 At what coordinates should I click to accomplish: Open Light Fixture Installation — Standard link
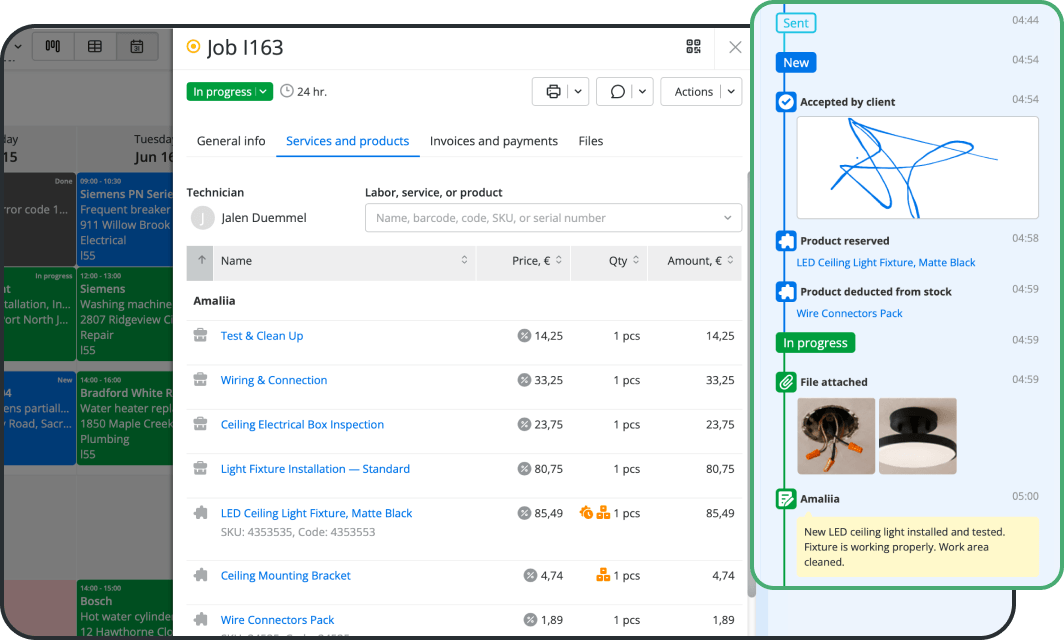pyautogui.click(x=315, y=469)
